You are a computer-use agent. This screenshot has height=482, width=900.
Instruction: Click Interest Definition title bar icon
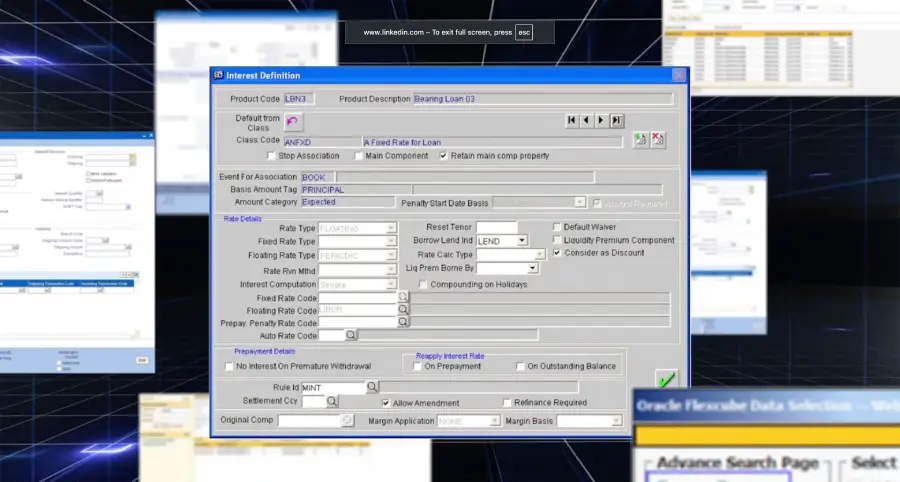coord(218,75)
